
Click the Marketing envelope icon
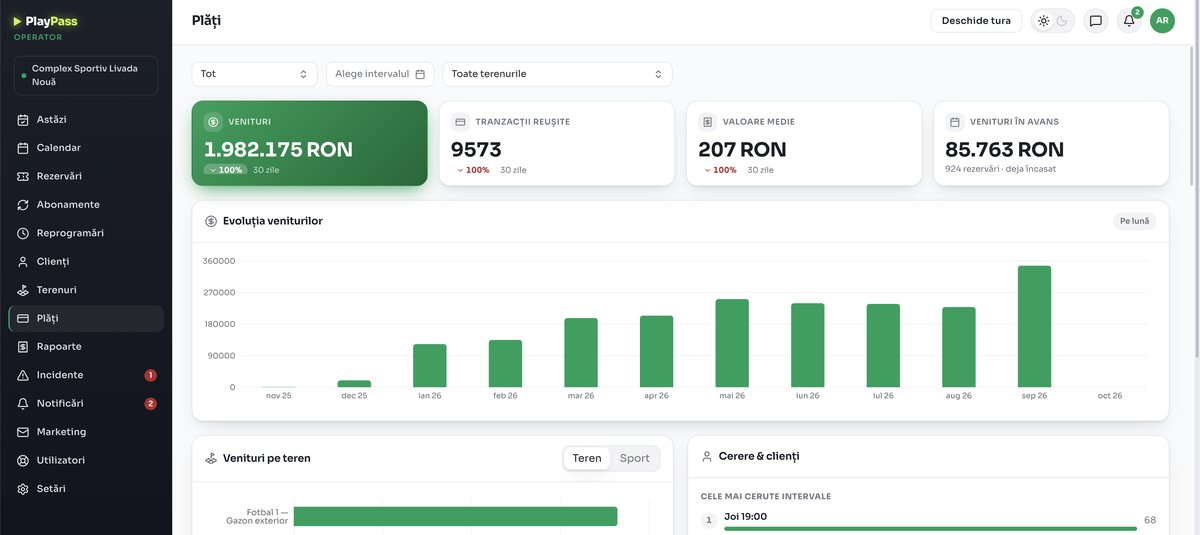[23, 432]
